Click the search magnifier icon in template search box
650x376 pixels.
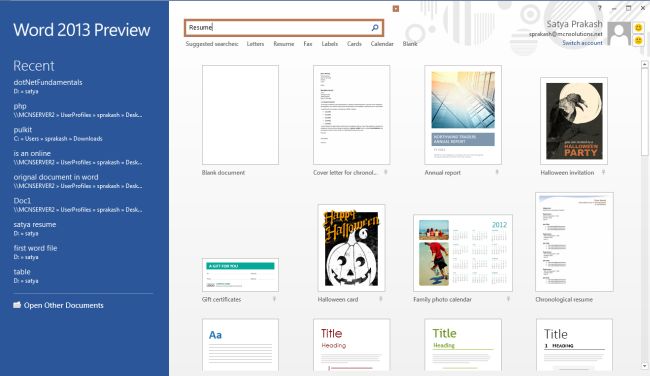[375, 28]
